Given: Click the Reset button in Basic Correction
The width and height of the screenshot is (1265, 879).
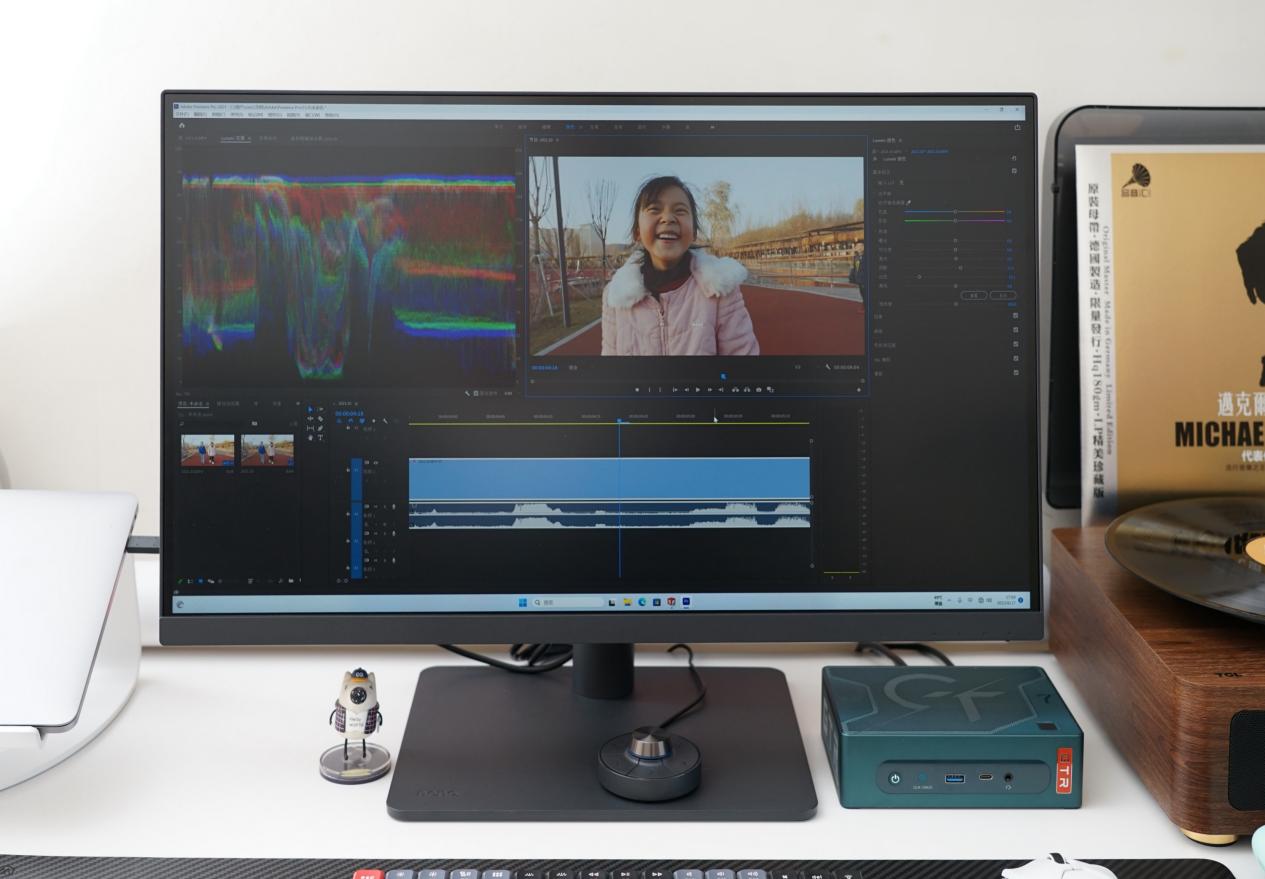Looking at the screenshot, I should click(974, 295).
